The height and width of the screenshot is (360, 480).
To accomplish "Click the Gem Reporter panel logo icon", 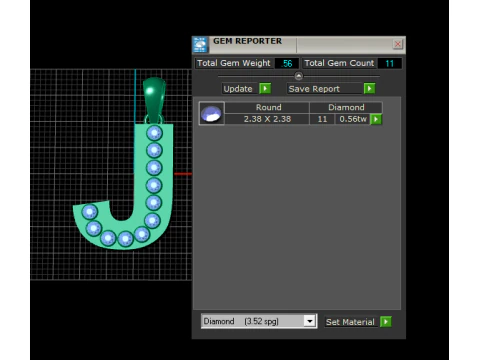I will click(200, 45).
